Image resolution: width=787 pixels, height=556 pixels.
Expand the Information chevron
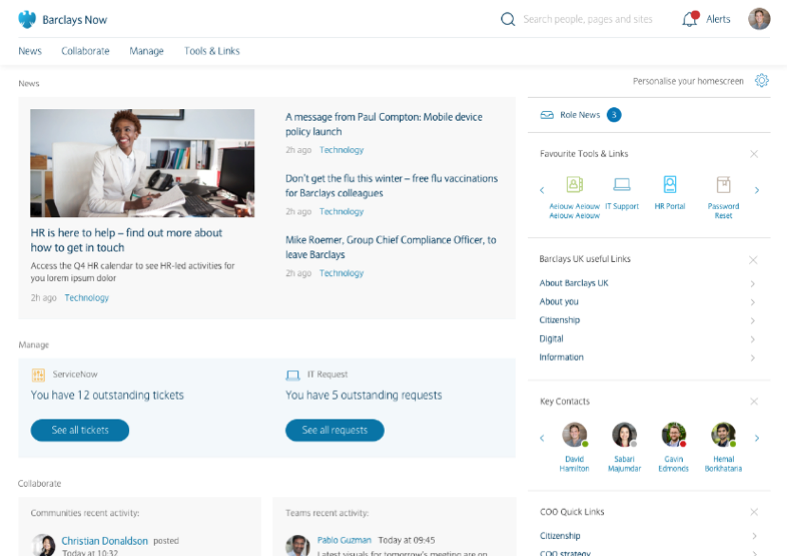point(753,358)
